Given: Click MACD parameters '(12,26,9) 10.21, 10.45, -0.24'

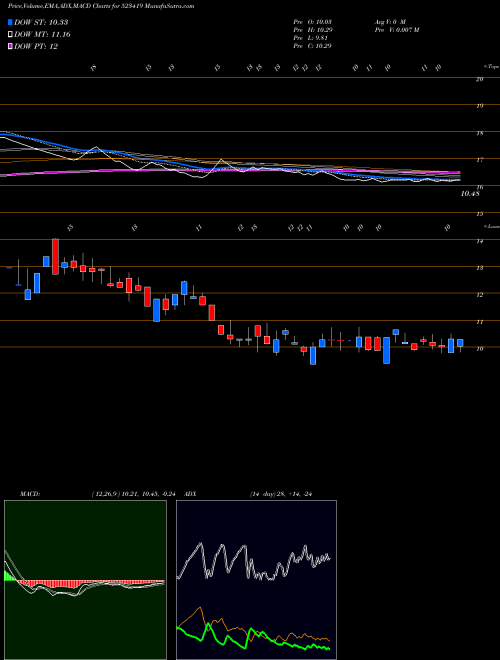Looking at the screenshot, I should tap(136, 494).
